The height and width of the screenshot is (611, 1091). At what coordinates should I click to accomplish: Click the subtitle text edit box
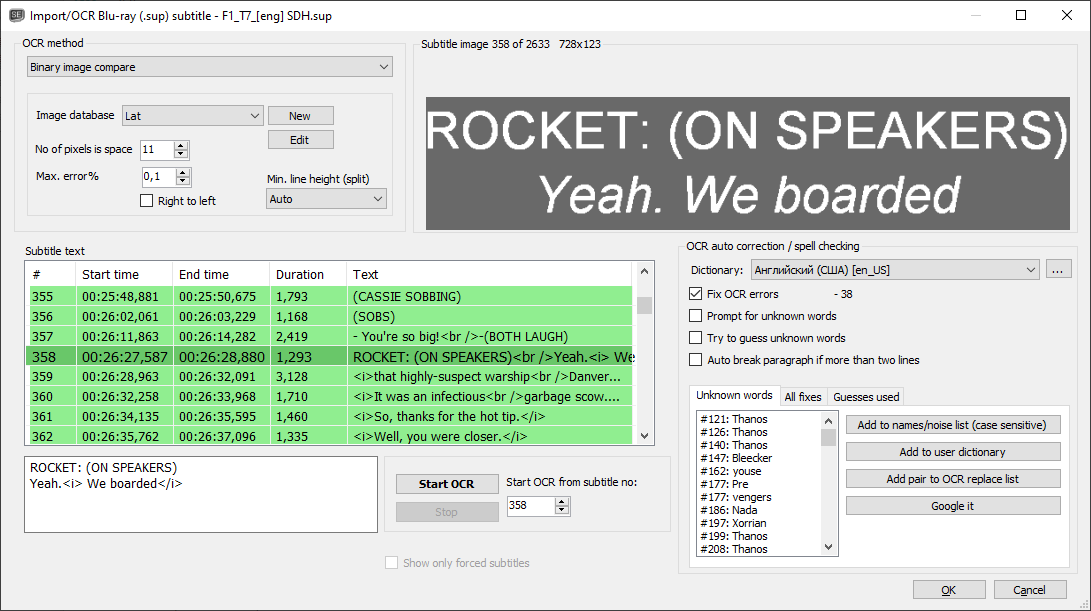[201, 495]
